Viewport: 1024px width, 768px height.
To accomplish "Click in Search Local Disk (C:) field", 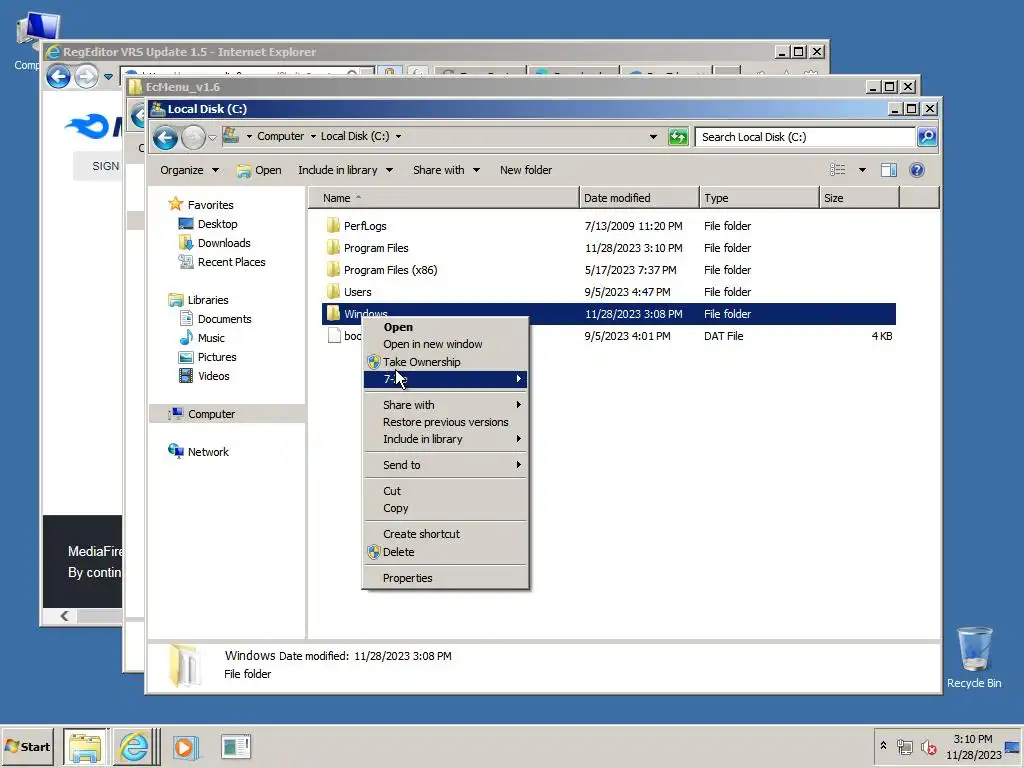I will 805,136.
